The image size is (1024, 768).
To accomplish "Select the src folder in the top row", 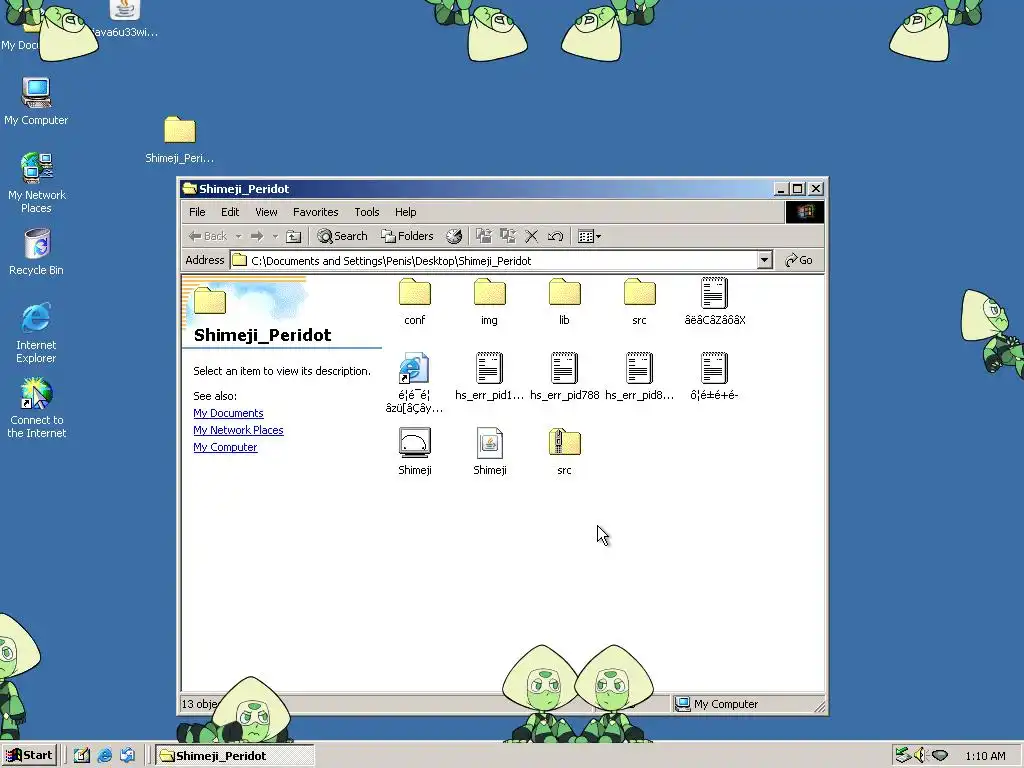I will click(x=639, y=302).
